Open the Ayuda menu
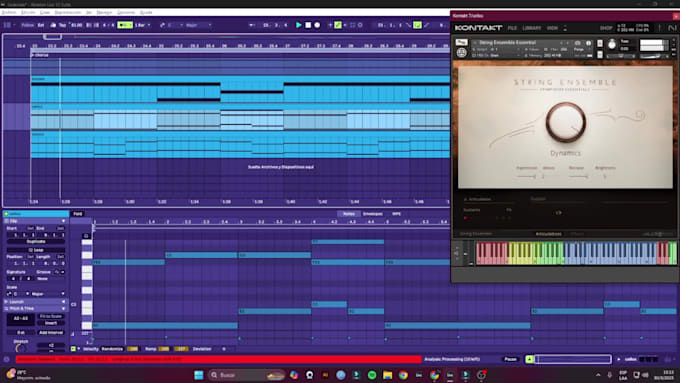 pyautogui.click(x=146, y=13)
